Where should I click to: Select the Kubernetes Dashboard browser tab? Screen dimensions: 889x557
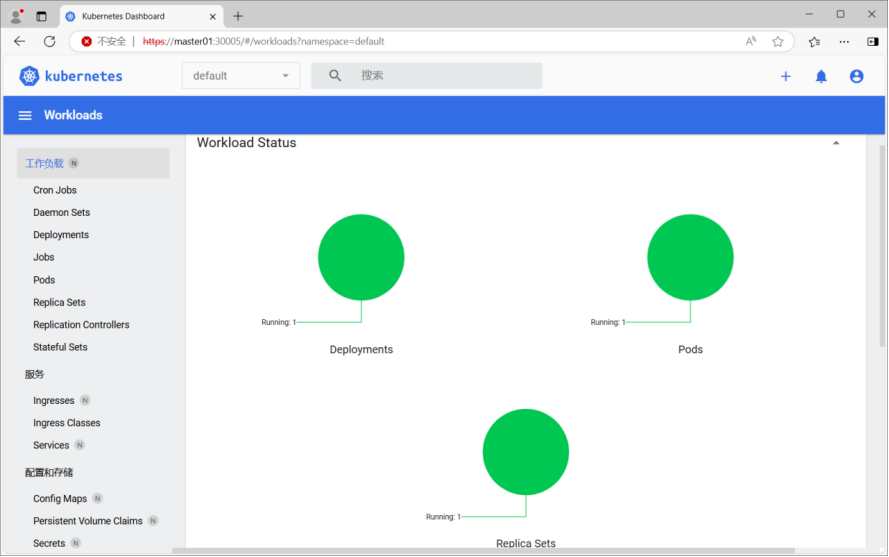point(141,16)
